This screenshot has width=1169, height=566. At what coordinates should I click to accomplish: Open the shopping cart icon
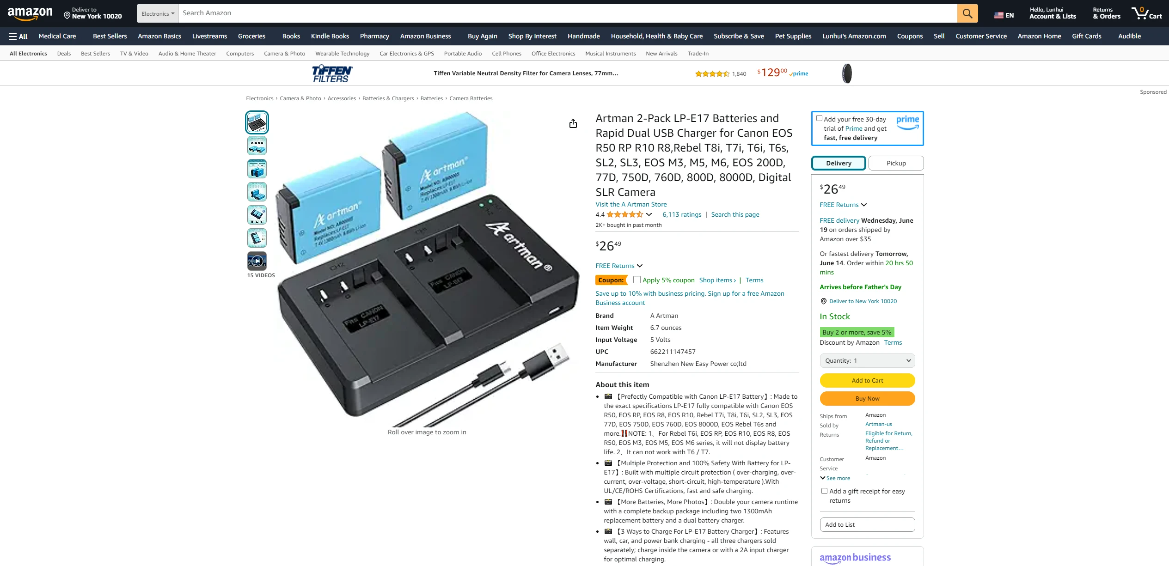[x=1147, y=13]
